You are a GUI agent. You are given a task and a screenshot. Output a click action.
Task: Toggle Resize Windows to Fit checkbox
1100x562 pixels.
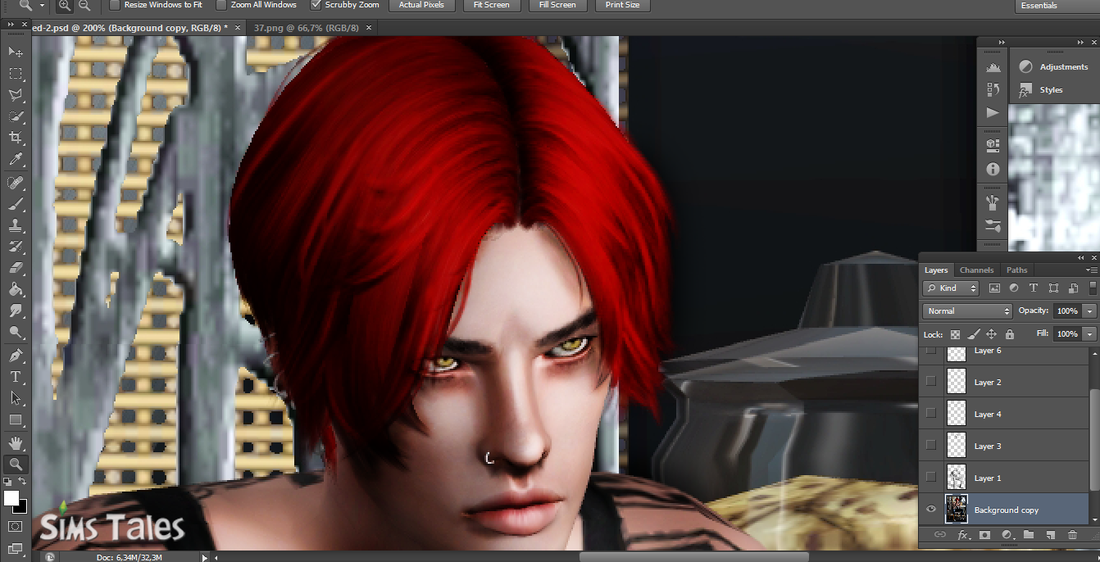click(x=115, y=5)
